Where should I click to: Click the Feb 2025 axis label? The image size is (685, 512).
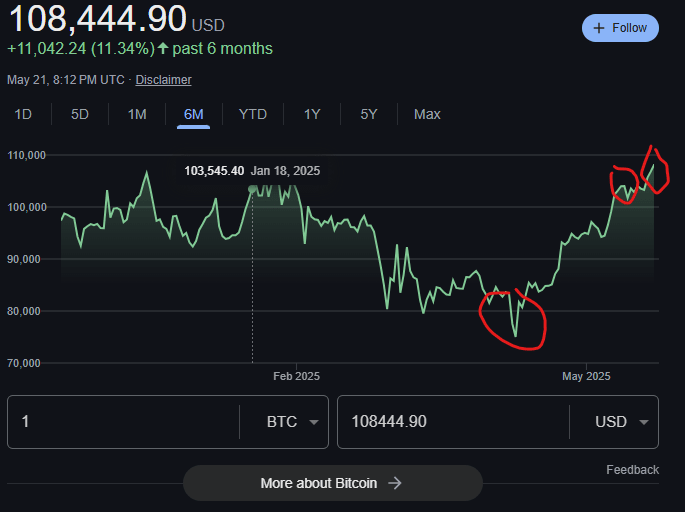tap(296, 376)
